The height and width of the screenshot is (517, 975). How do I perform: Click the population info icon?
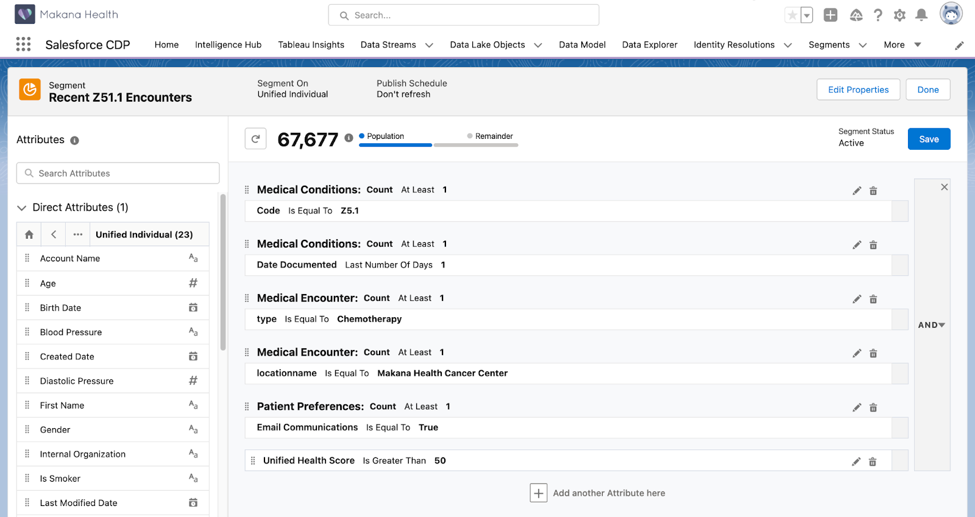point(349,138)
